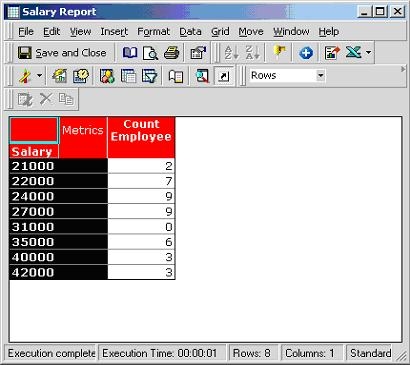Click the blue plus add icon
The width and height of the screenshot is (410, 365).
tap(306, 53)
